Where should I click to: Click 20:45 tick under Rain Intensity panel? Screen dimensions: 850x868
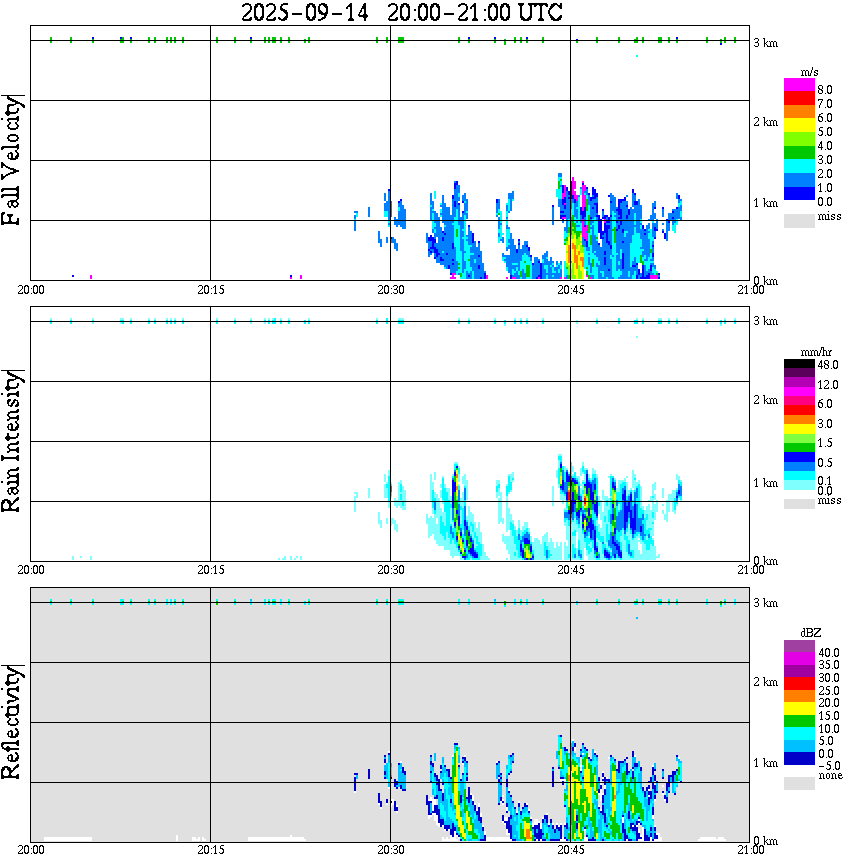[x=570, y=570]
